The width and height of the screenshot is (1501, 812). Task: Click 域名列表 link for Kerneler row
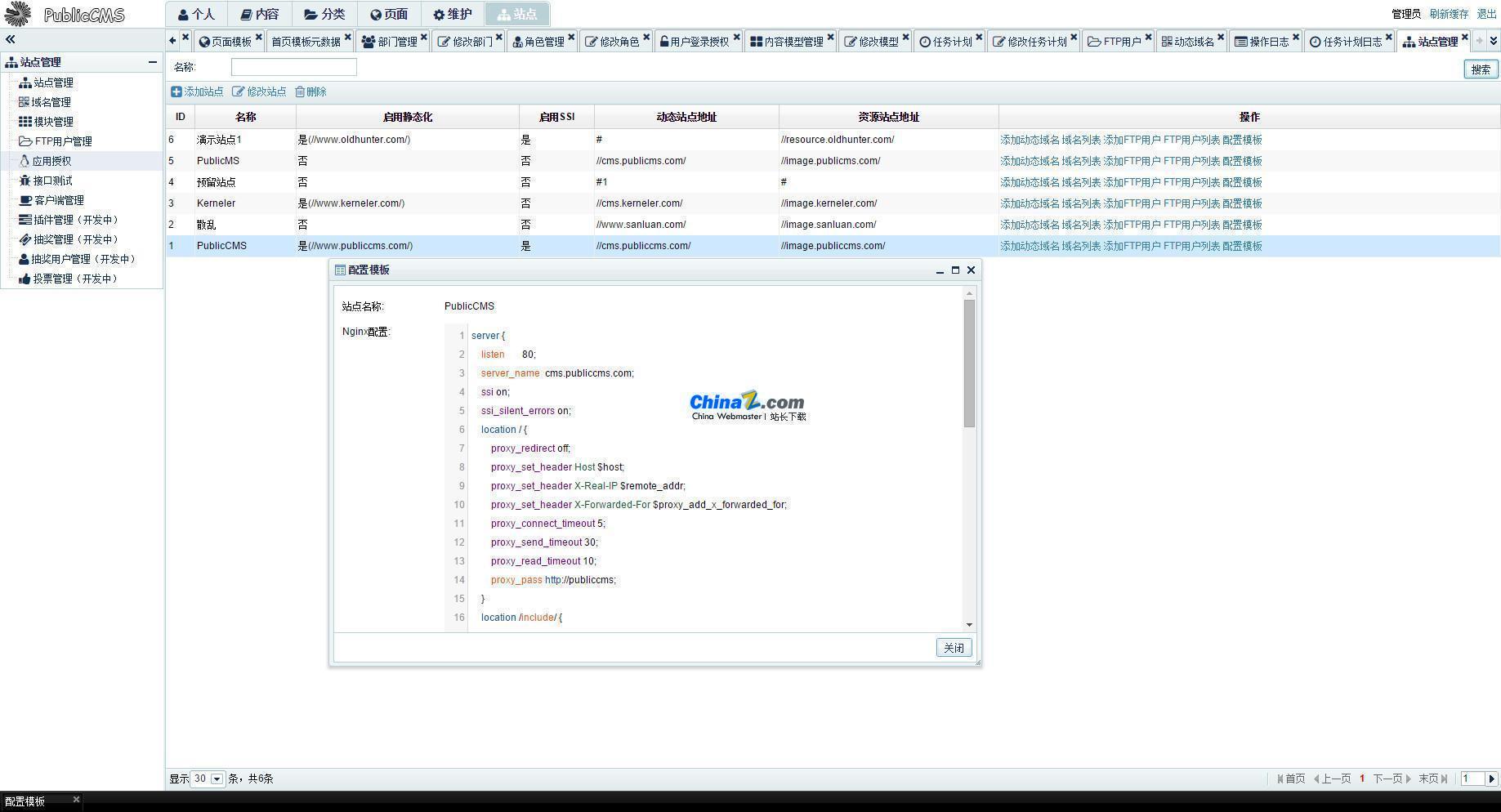click(1081, 203)
